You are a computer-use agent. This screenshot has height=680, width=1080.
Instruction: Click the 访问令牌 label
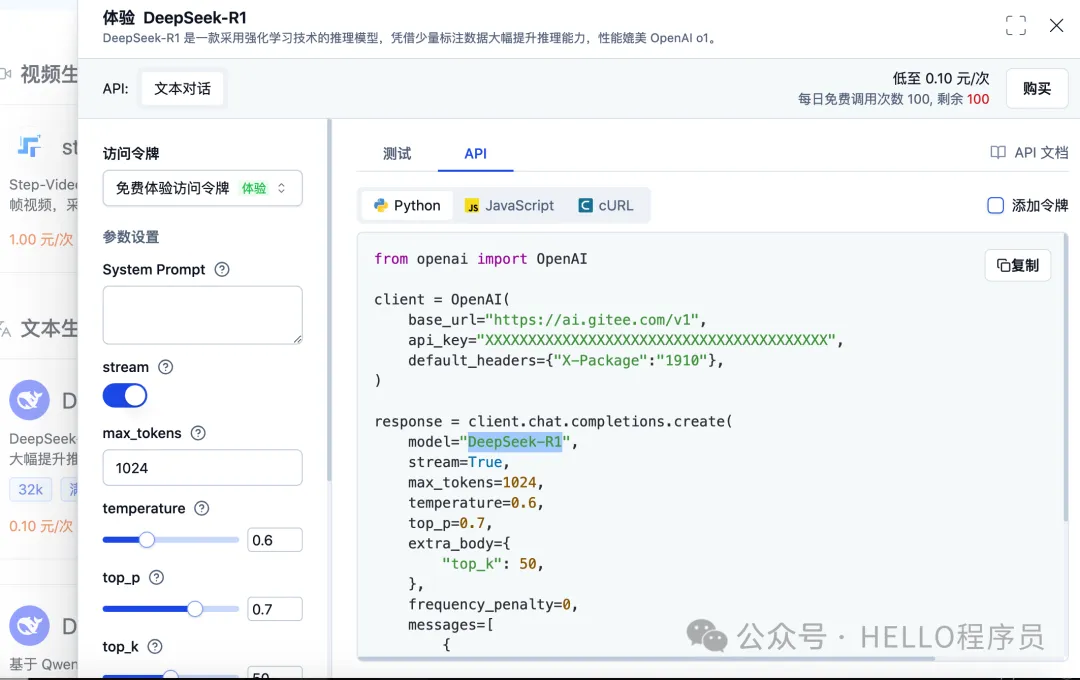(x=131, y=153)
